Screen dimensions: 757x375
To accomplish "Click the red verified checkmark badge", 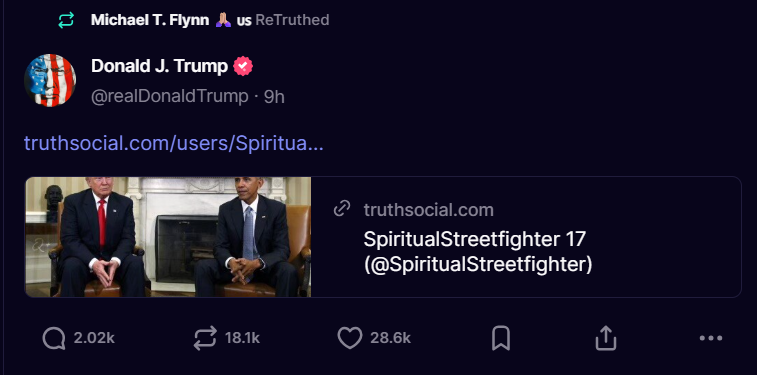I will pos(243,66).
